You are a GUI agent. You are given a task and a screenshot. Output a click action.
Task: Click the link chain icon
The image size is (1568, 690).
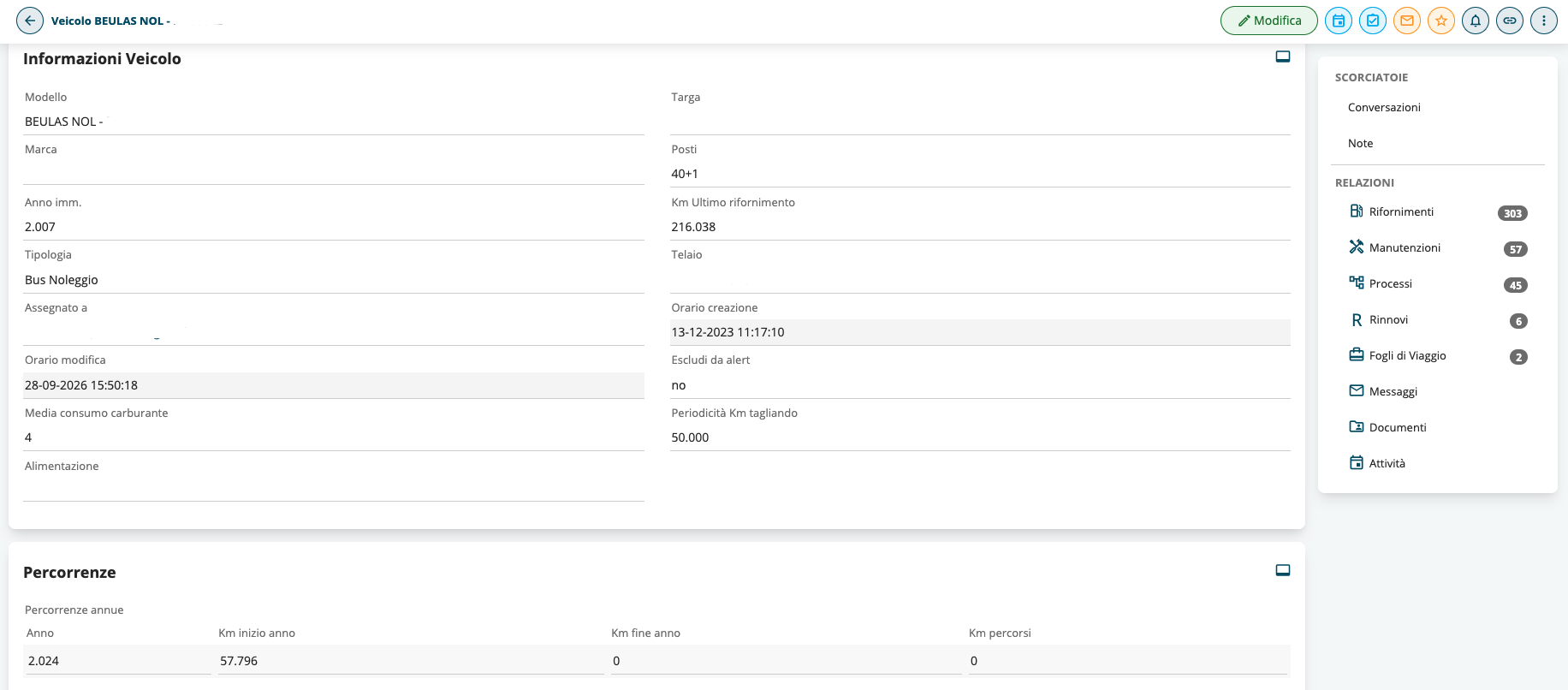[1510, 21]
